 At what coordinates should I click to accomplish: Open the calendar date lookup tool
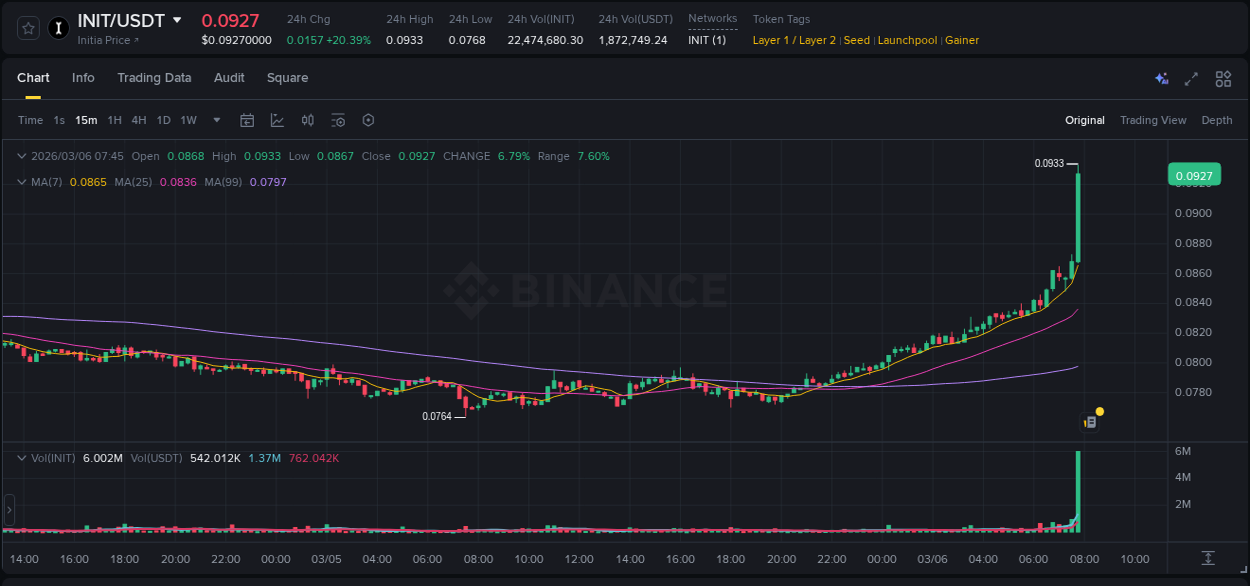coord(247,119)
